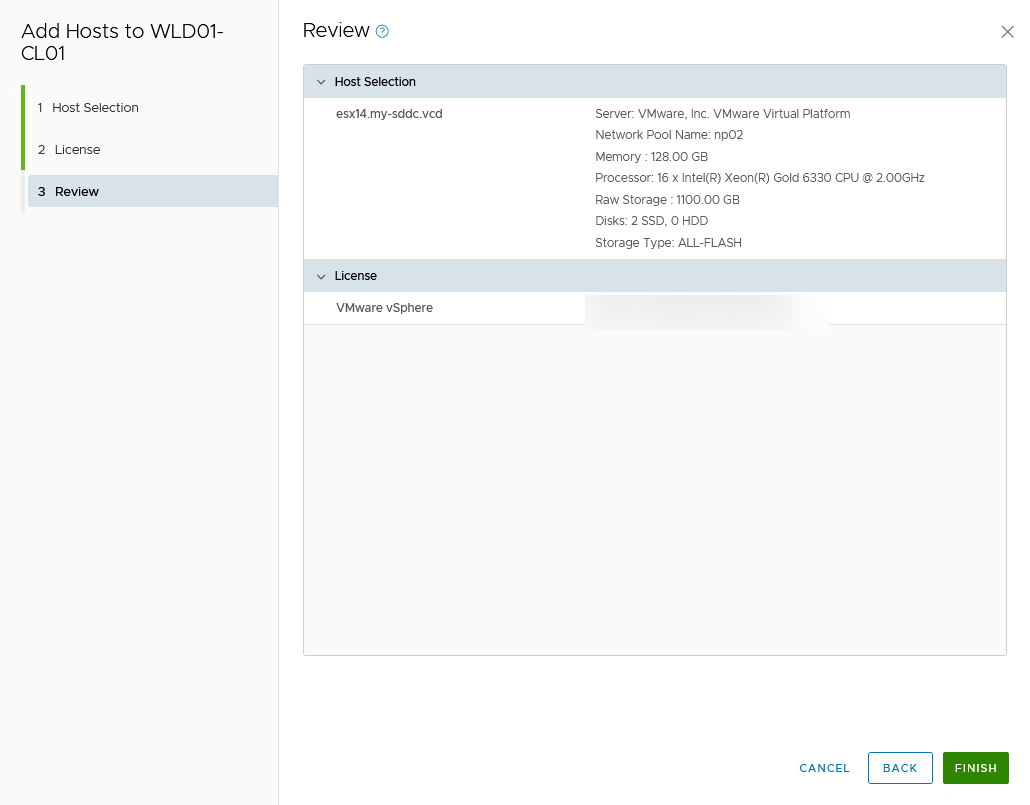Click the Add Hosts to WLD01-CL01 title
Image resolution: width=1030 pixels, height=805 pixels.
point(122,42)
